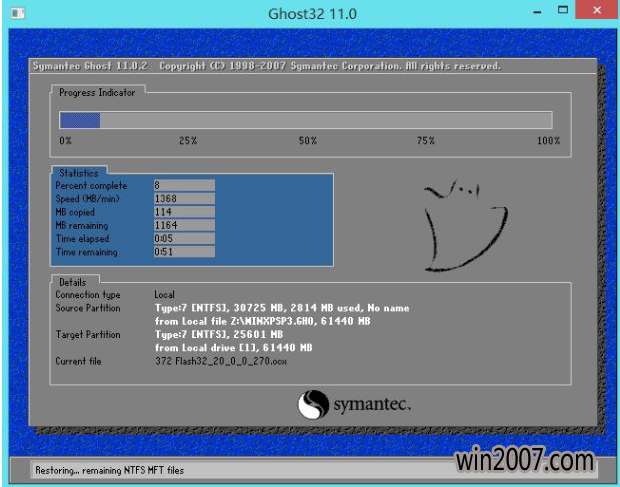Click the Z:\WINXPSP3.GHO file line
Viewport: 620px width, 487px height.
click(263, 321)
